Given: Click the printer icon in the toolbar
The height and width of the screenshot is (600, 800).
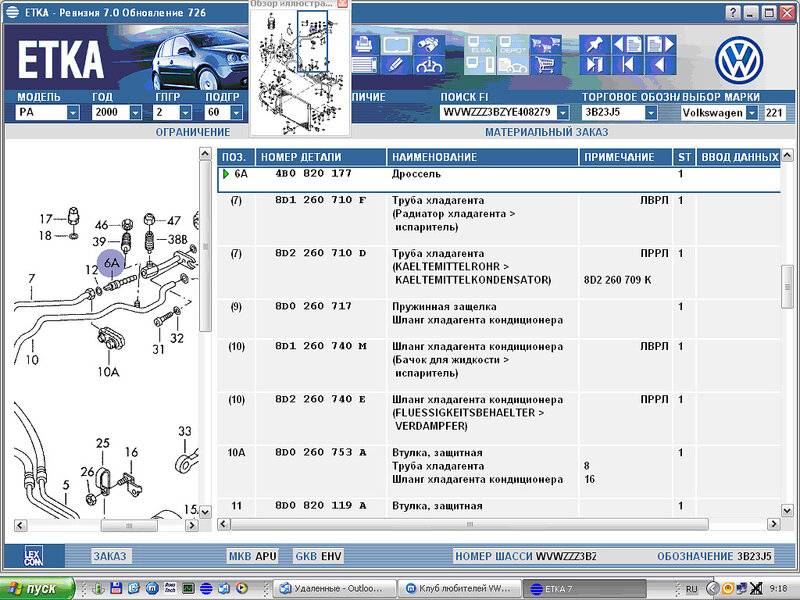Looking at the screenshot, I should (x=364, y=45).
